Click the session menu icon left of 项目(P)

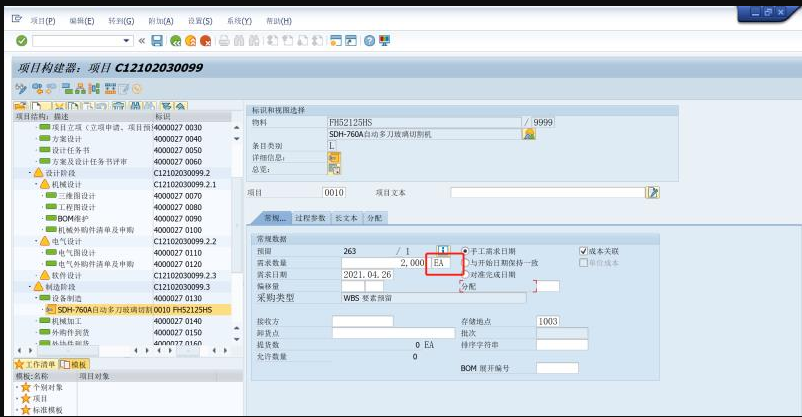click(x=17, y=19)
